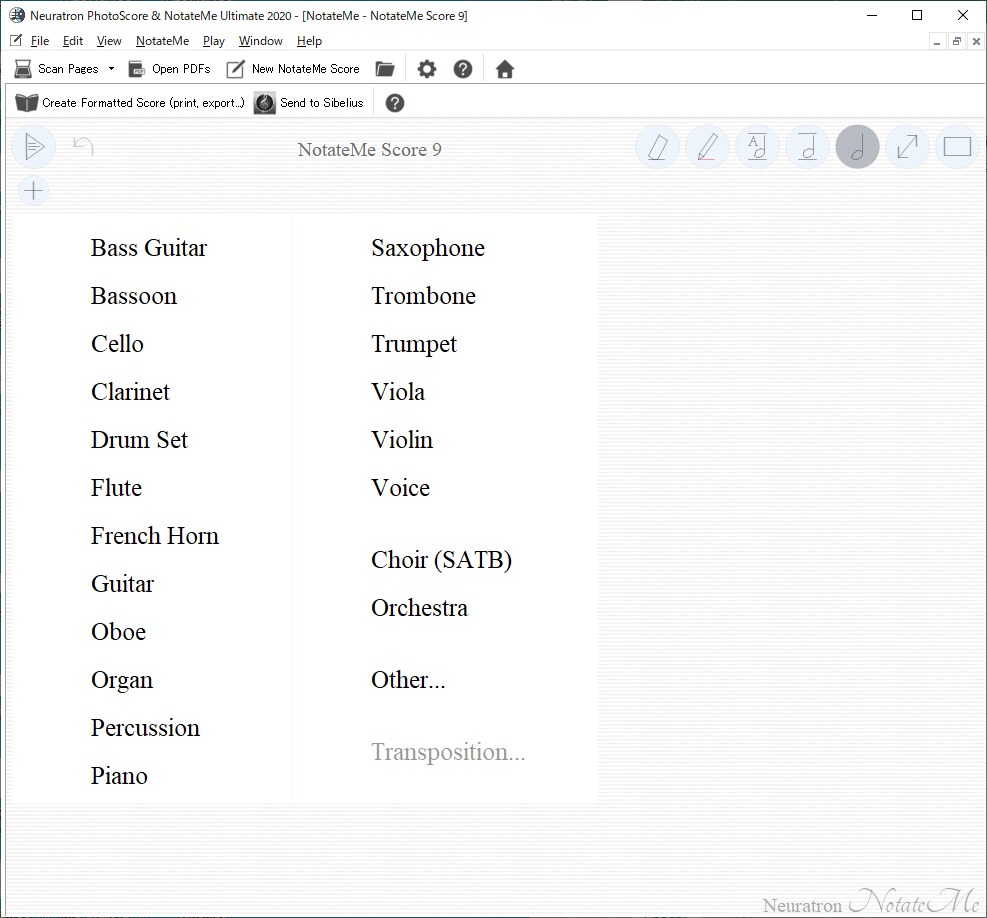The width and height of the screenshot is (987, 918).
Task: Choose Oboe from the list
Action: click(118, 632)
